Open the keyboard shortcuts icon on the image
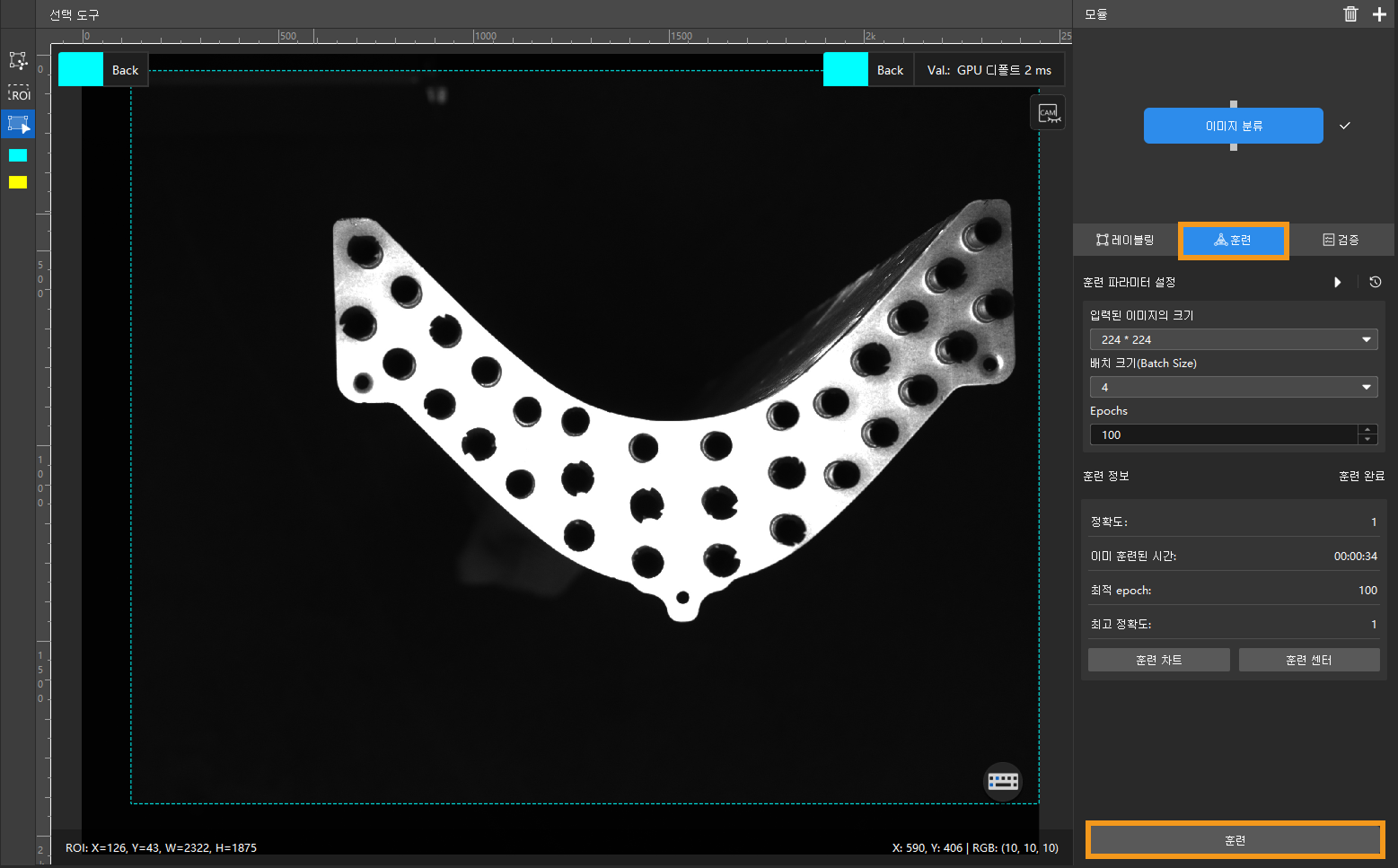Screen dimensions: 1398x868 tap(1003, 781)
